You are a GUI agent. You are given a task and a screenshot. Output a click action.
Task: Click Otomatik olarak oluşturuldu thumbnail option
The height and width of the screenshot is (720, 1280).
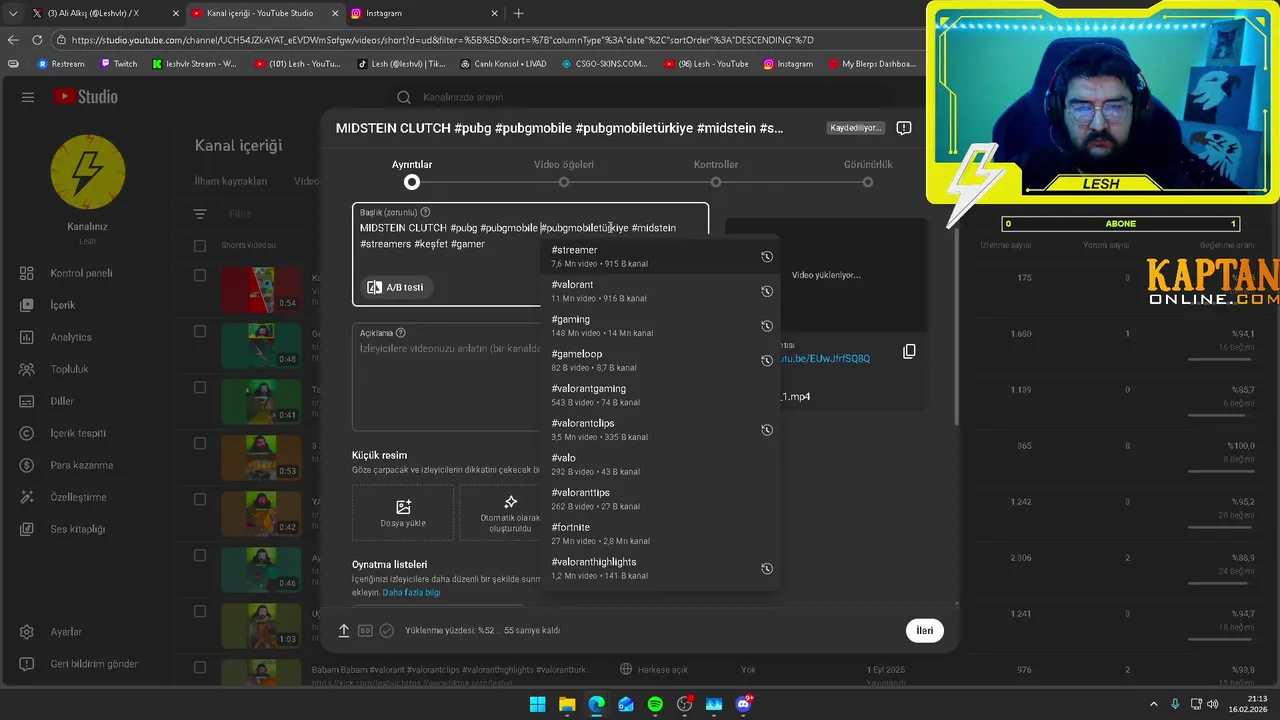point(510,513)
